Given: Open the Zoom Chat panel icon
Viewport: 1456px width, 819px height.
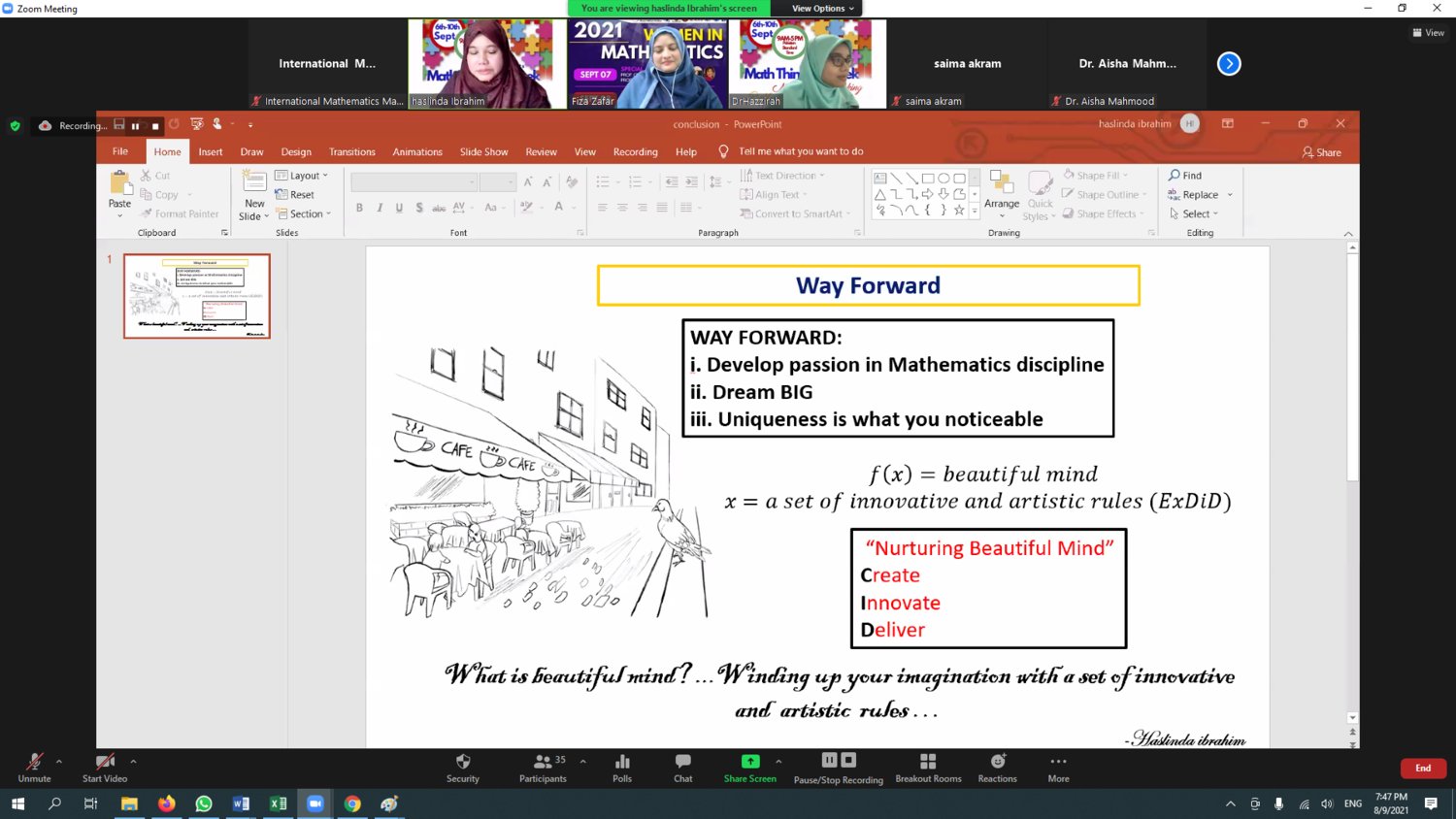Looking at the screenshot, I should point(683,762).
